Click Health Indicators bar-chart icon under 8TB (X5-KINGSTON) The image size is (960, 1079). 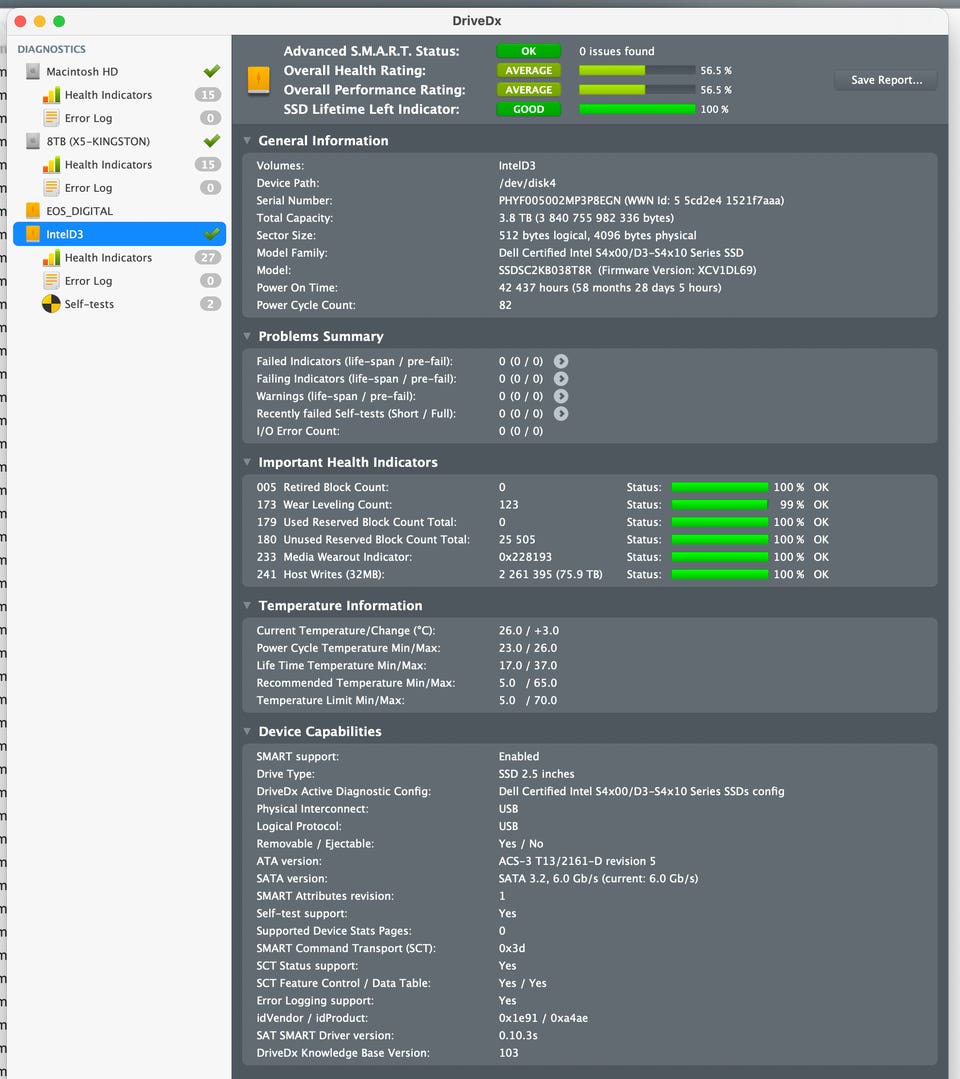pos(52,164)
